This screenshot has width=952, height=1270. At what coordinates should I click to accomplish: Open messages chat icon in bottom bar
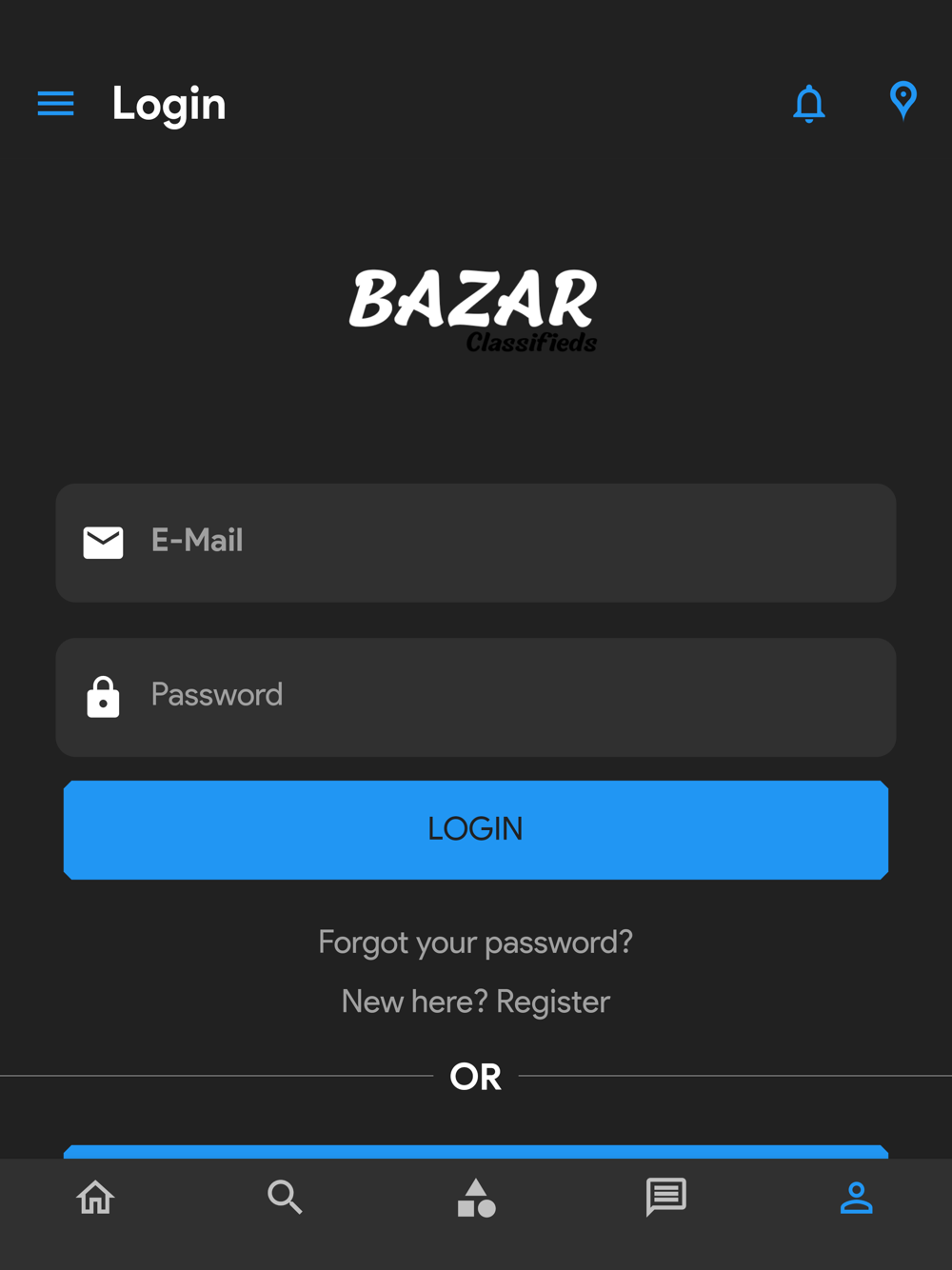[x=666, y=1197]
